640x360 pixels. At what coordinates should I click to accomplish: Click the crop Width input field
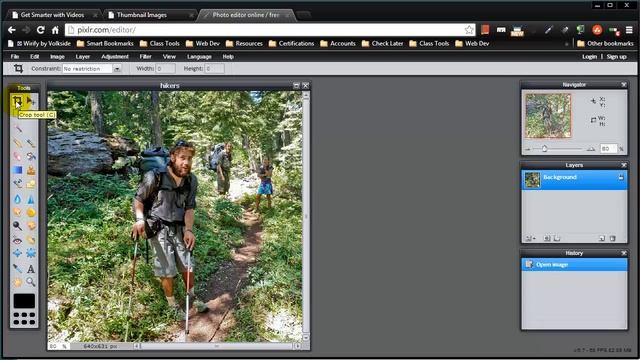pyautogui.click(x=165, y=69)
